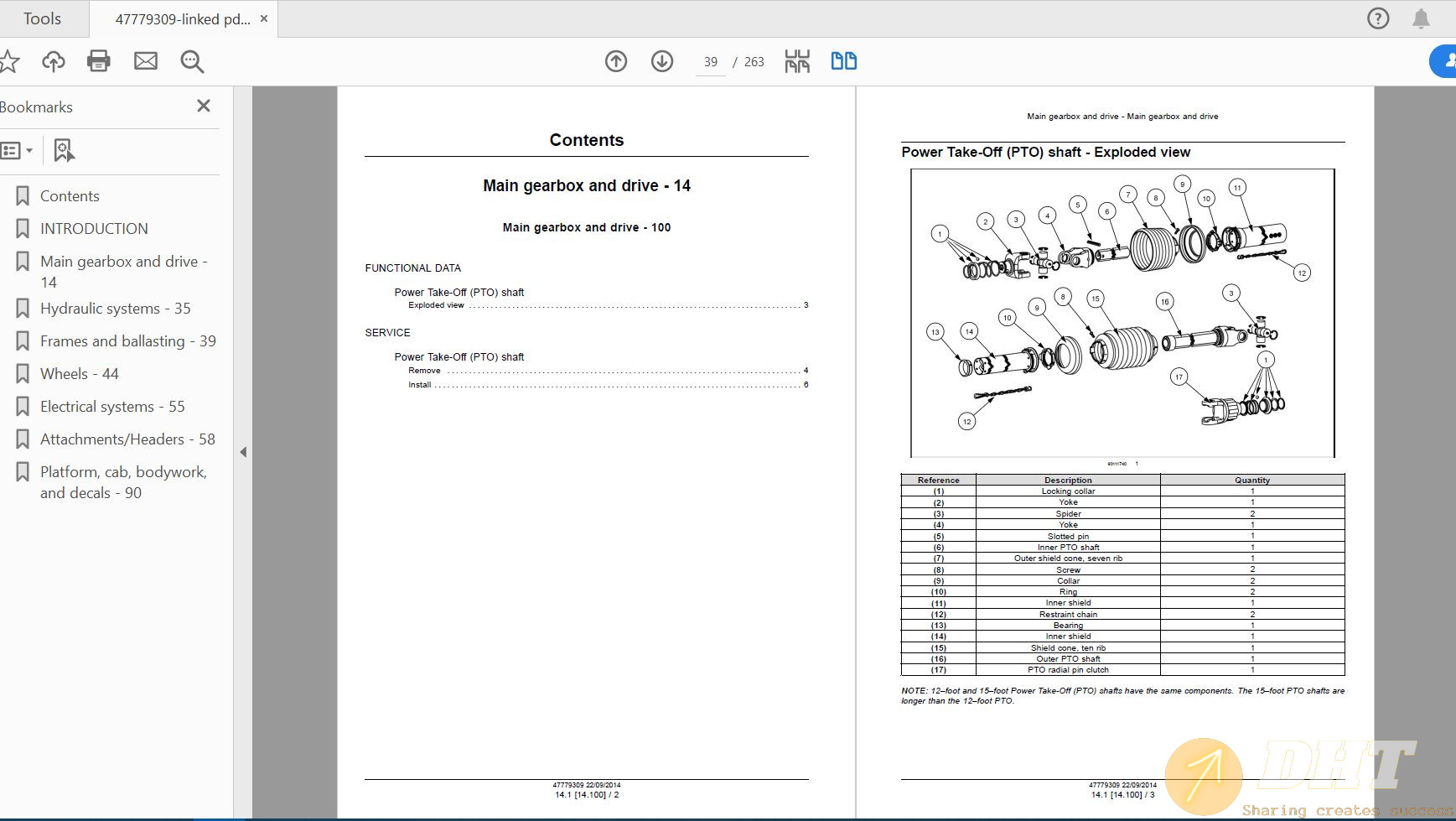Click the print icon in toolbar

[99, 61]
